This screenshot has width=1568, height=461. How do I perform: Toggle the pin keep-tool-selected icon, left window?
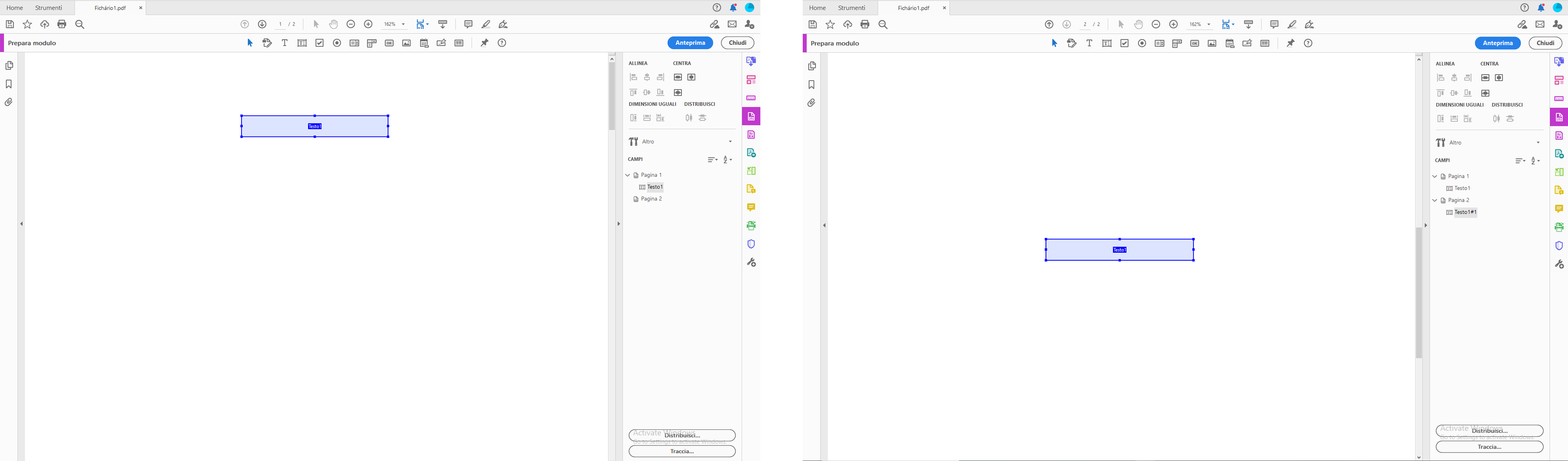485,43
